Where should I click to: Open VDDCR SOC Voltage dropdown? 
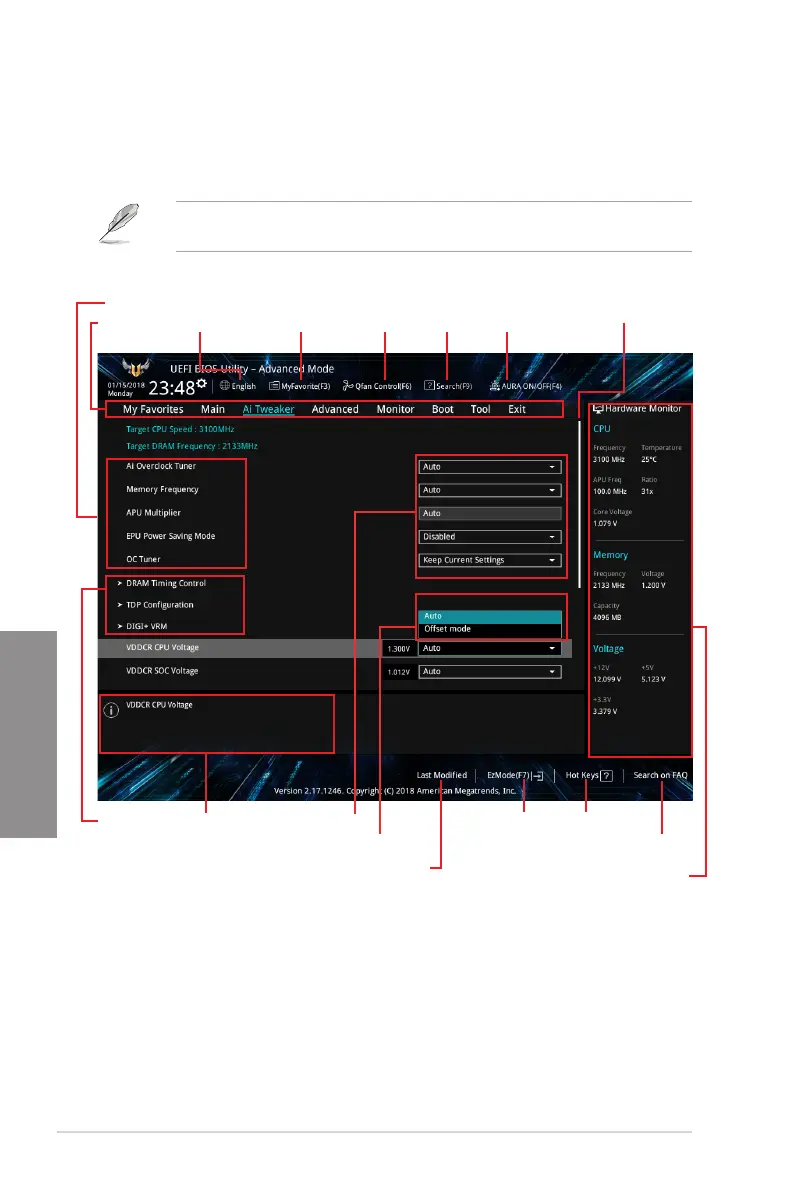[x=490, y=672]
